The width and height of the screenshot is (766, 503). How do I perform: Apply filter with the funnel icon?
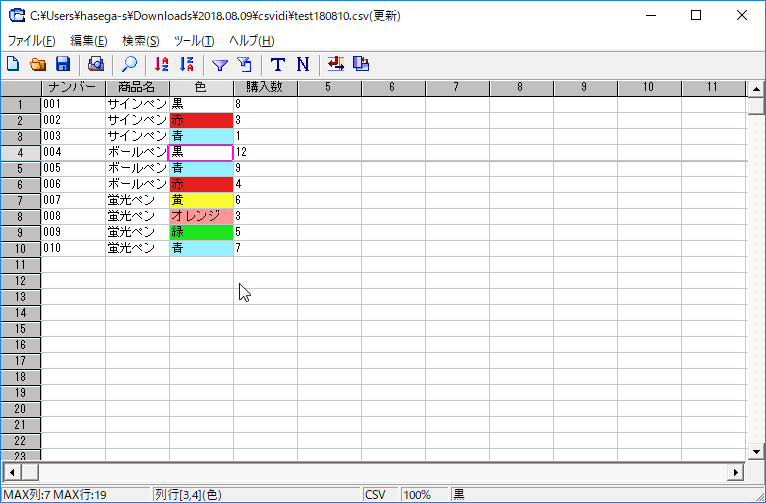tap(220, 64)
